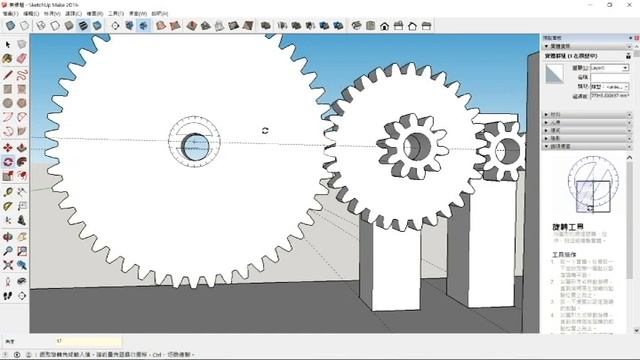
Task: Collapse the Entity Info panel header
Action: click(x=586, y=46)
